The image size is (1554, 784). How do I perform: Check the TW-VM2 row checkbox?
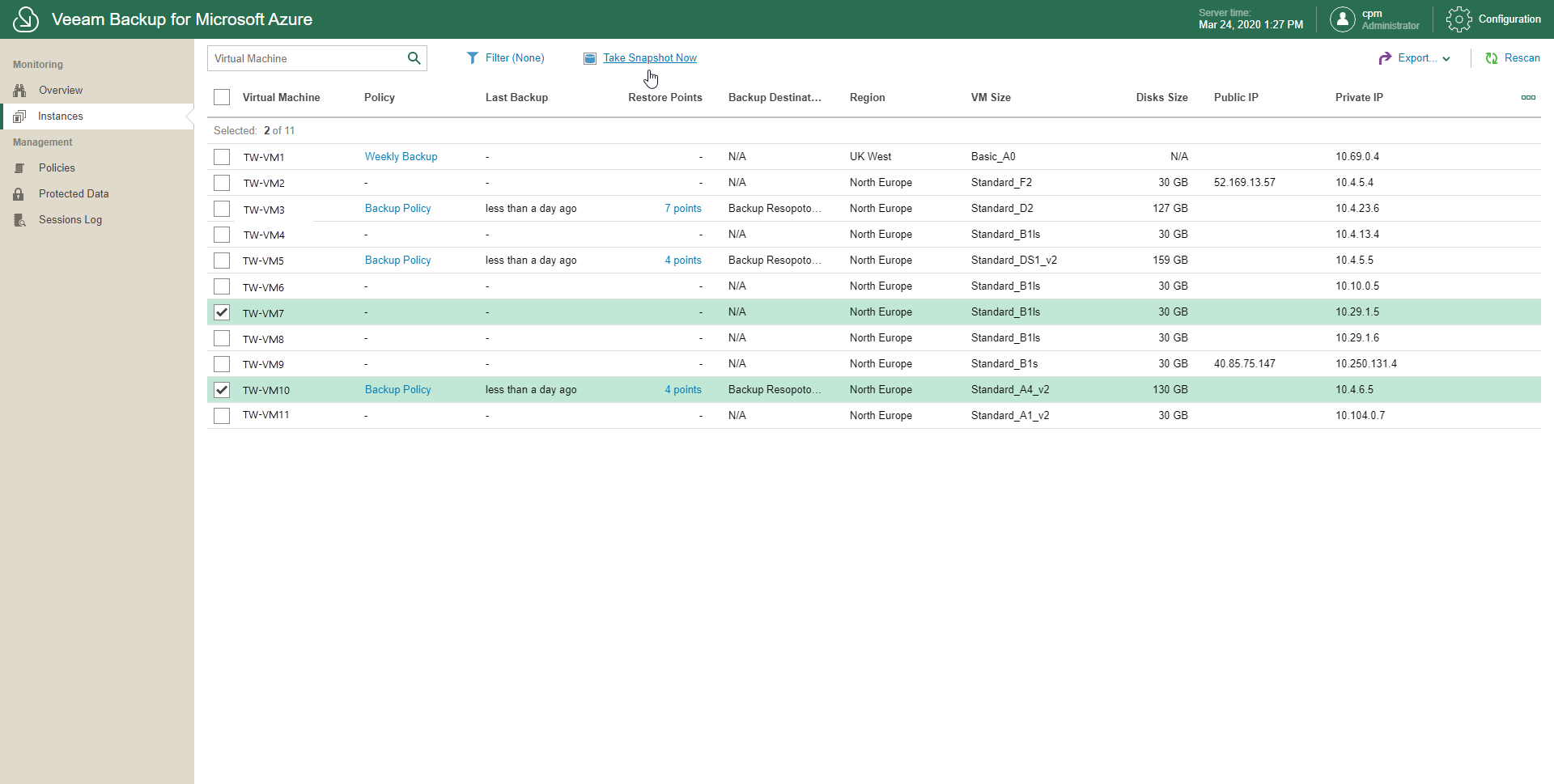[x=222, y=183]
